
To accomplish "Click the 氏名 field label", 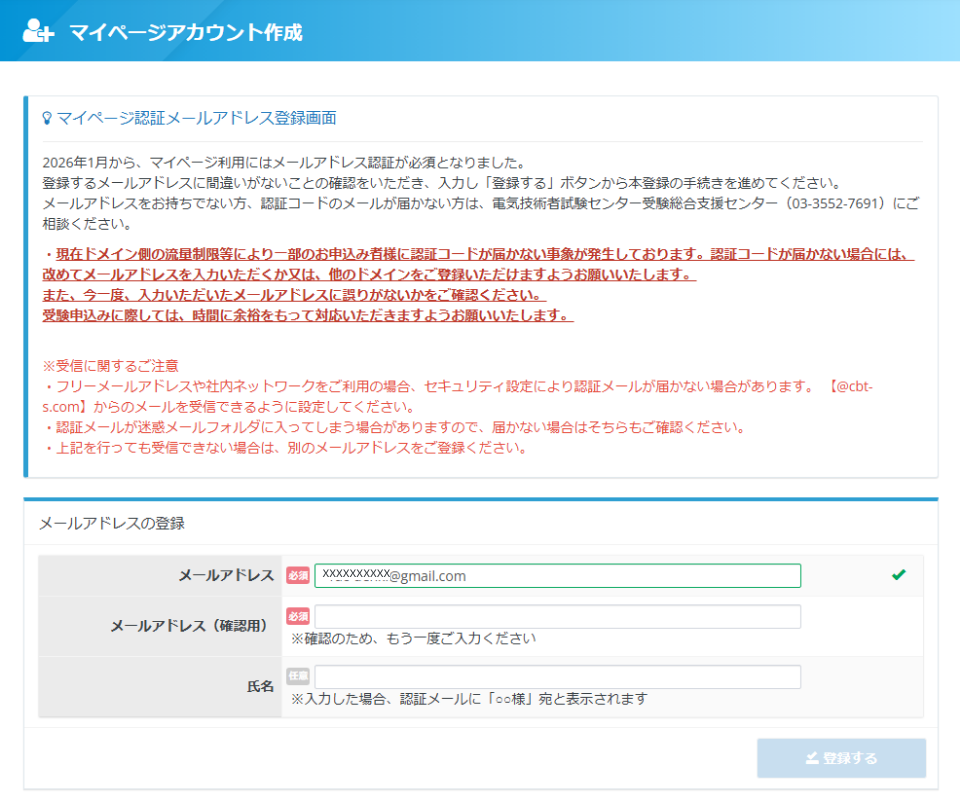I will pyautogui.click(x=260, y=686).
